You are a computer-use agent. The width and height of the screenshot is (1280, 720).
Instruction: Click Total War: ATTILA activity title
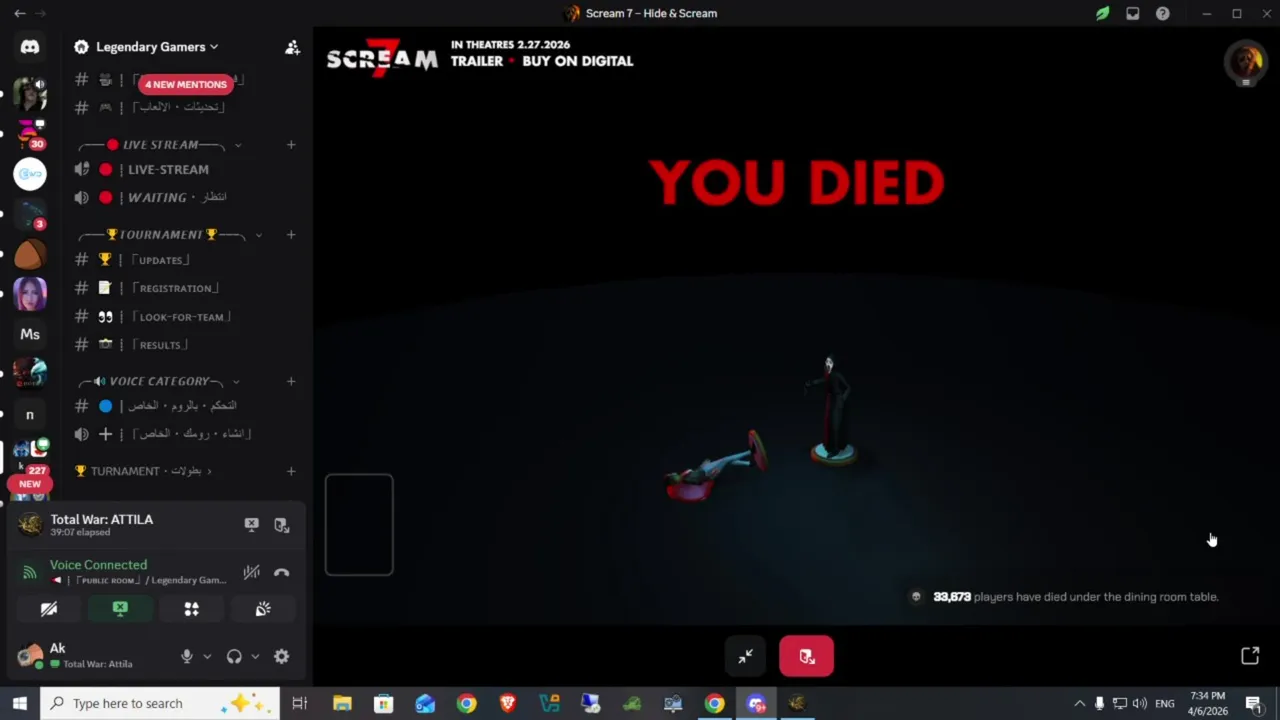click(102, 519)
